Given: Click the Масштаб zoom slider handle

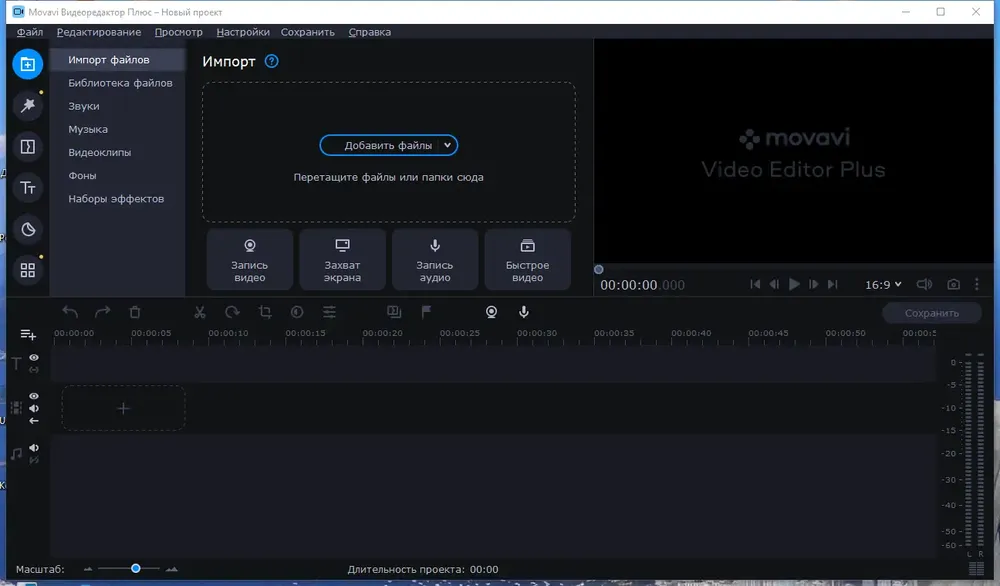Looking at the screenshot, I should coord(135,568).
